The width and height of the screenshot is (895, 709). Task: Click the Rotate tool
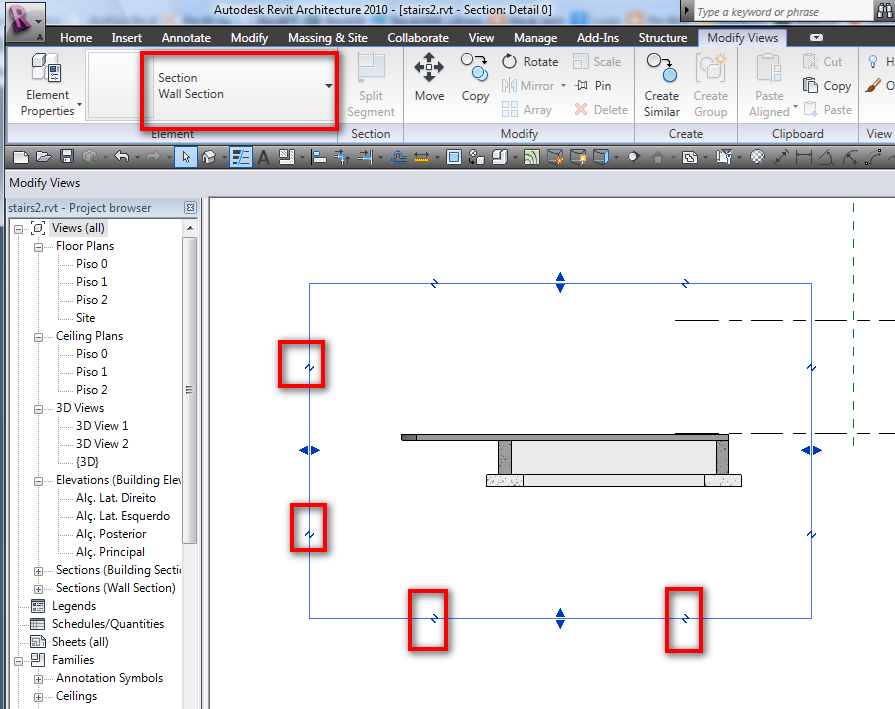(530, 62)
